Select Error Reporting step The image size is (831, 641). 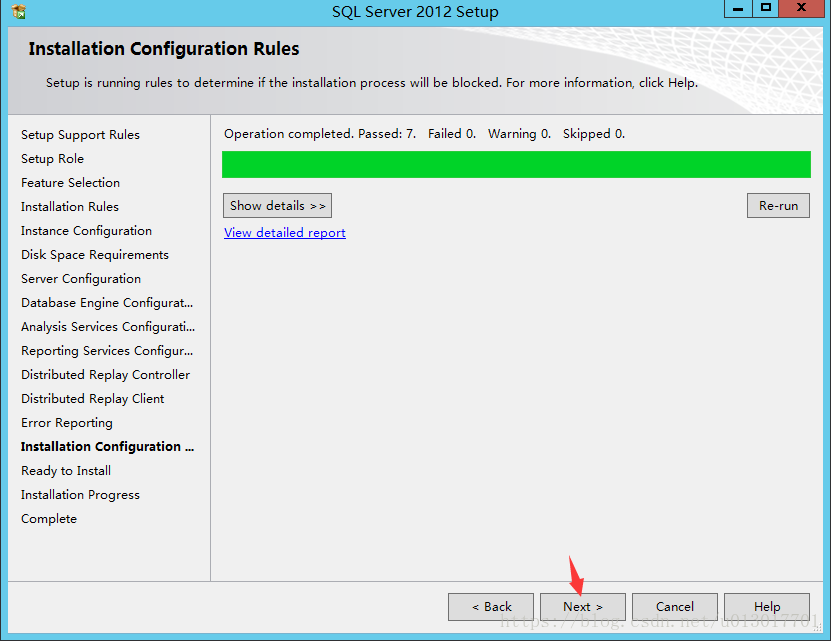(67, 423)
